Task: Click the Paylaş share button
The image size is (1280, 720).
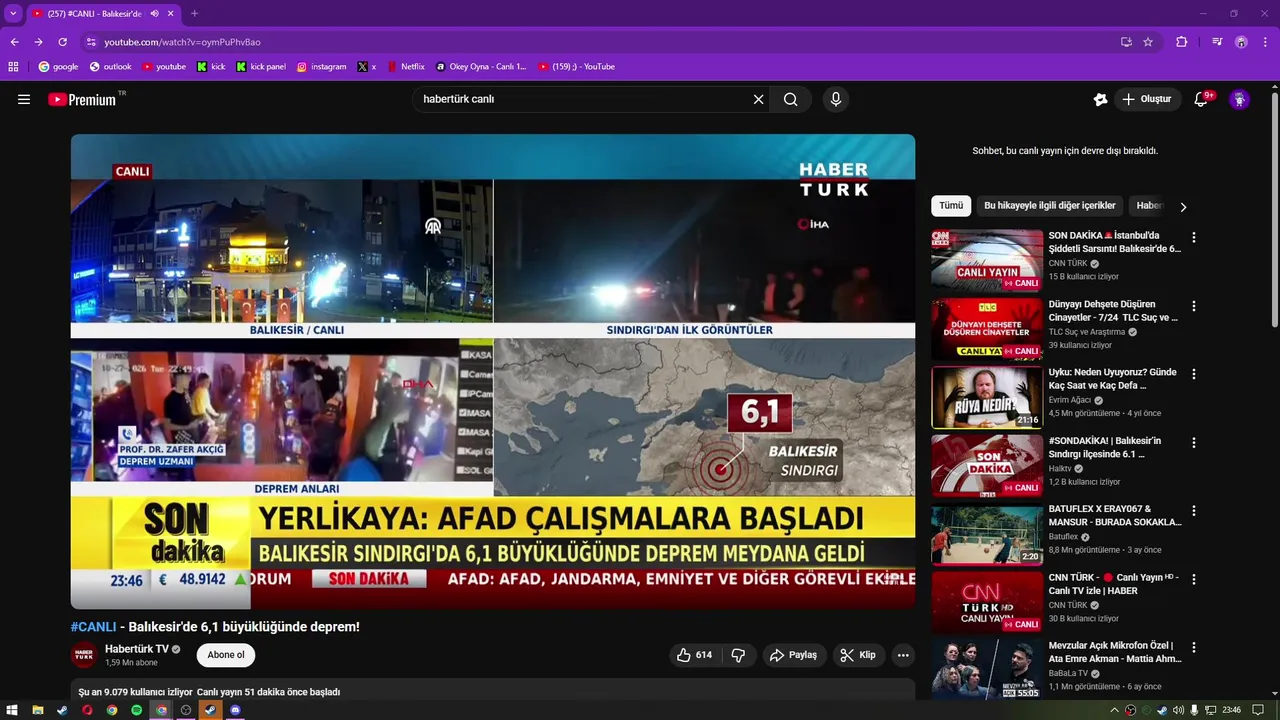Action: (794, 655)
